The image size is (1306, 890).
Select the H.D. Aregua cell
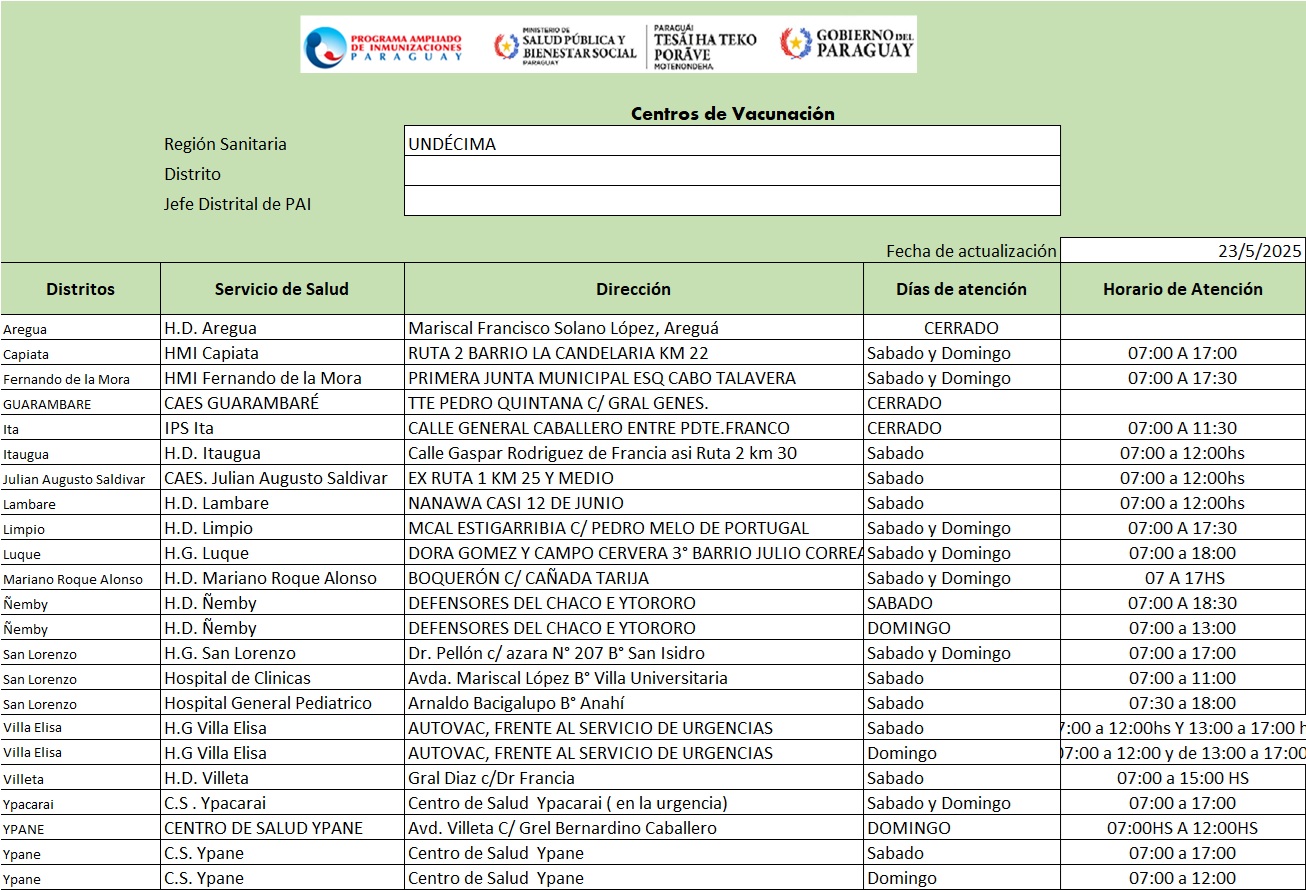[282, 328]
